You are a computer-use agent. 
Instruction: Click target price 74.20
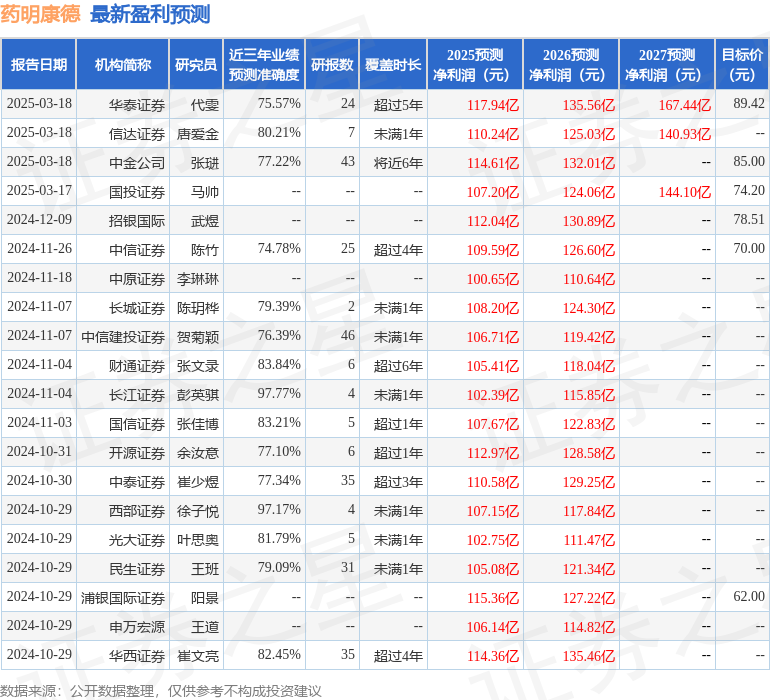[749, 190]
